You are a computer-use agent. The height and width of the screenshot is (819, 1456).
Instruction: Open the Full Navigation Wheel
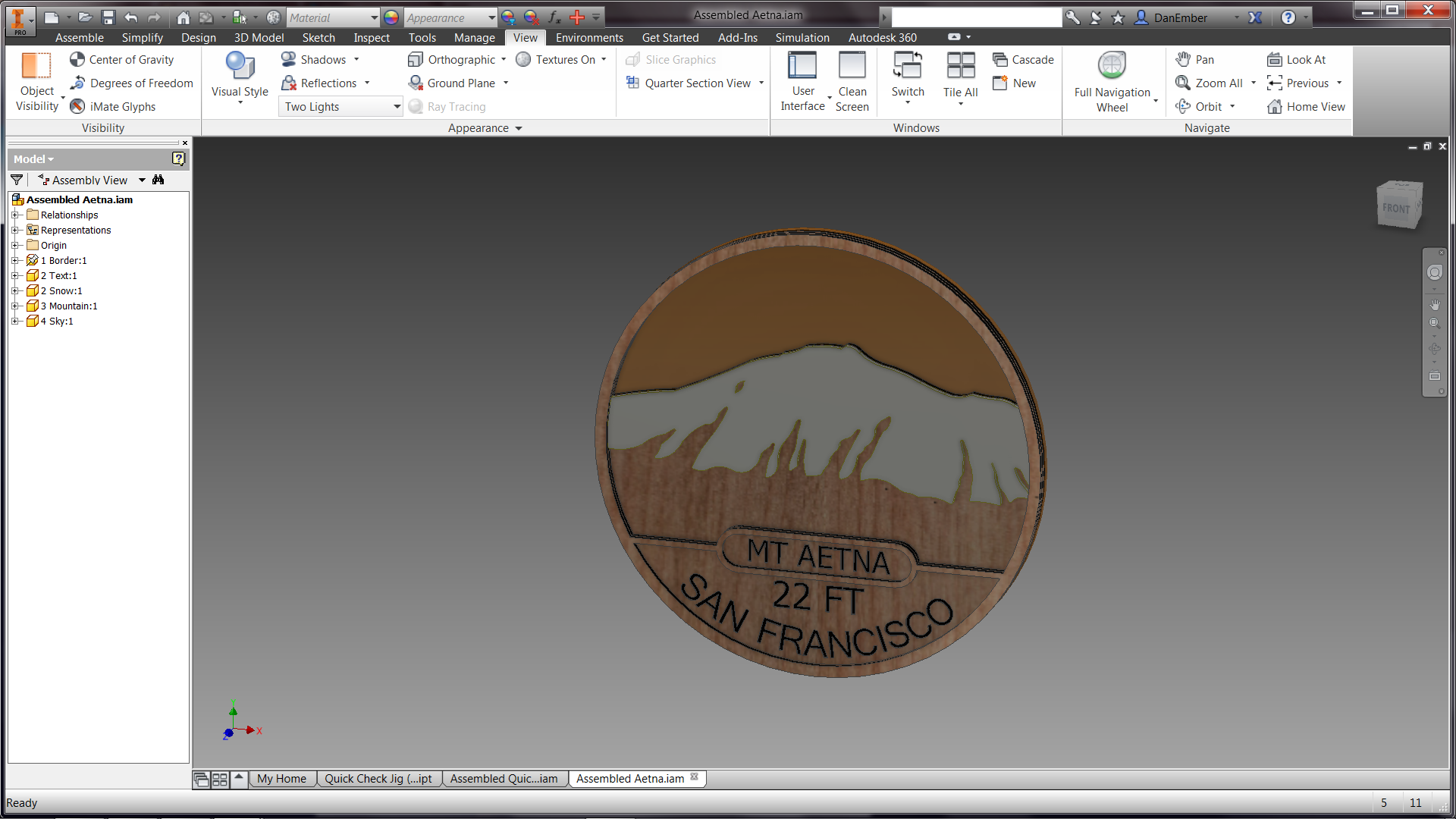tap(1112, 81)
